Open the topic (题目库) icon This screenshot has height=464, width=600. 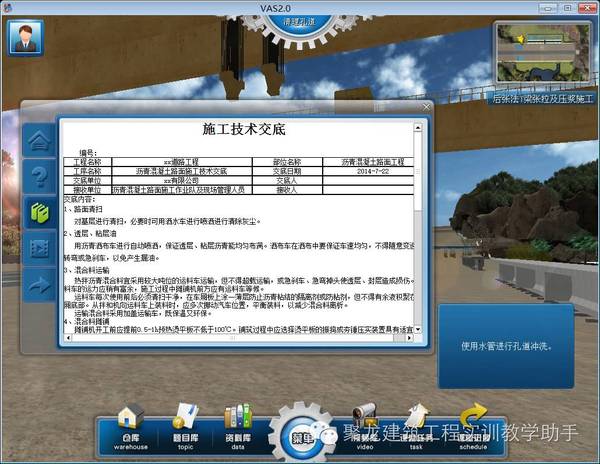[184, 424]
